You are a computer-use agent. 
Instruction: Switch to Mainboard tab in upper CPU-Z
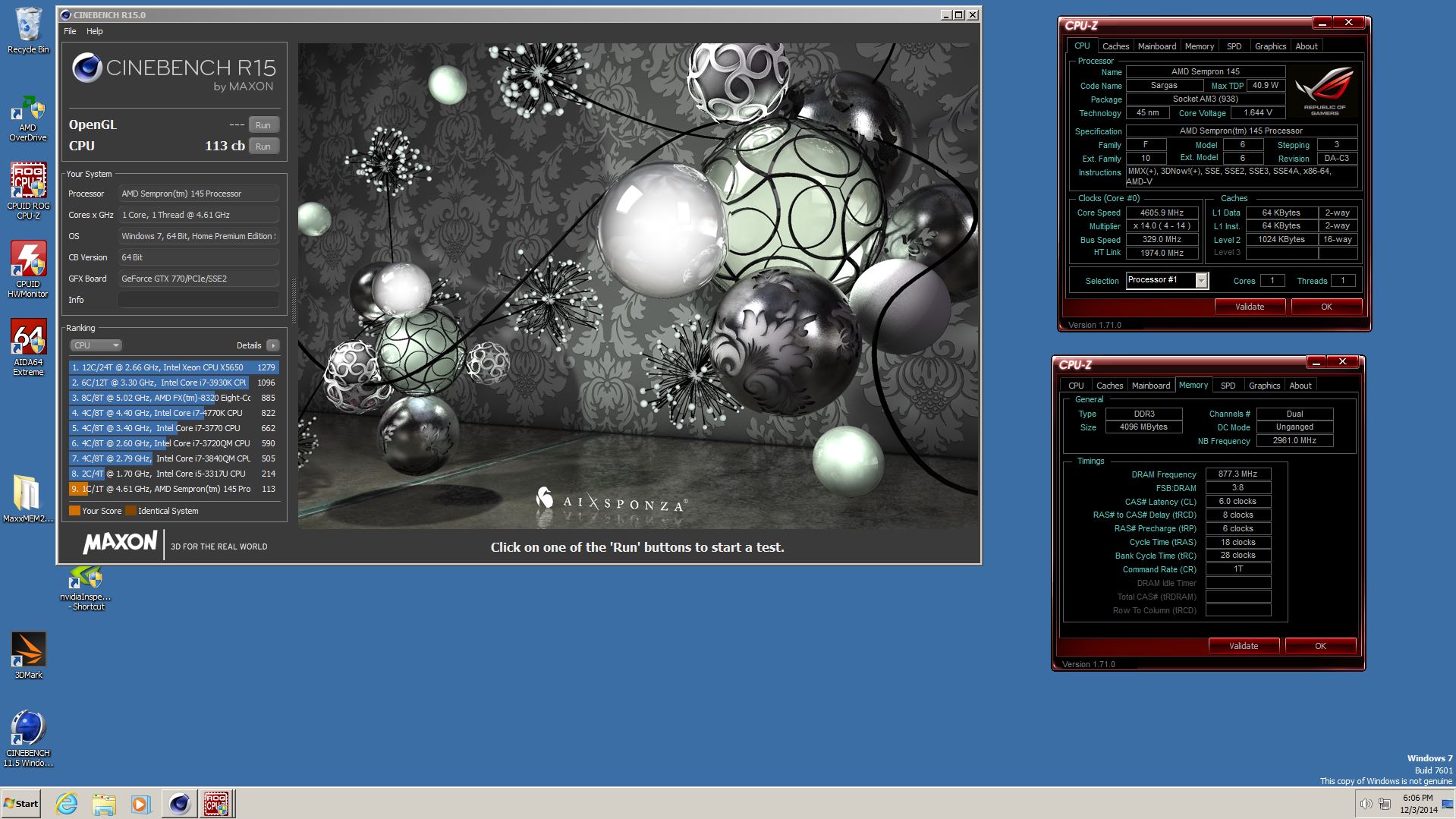1157,46
